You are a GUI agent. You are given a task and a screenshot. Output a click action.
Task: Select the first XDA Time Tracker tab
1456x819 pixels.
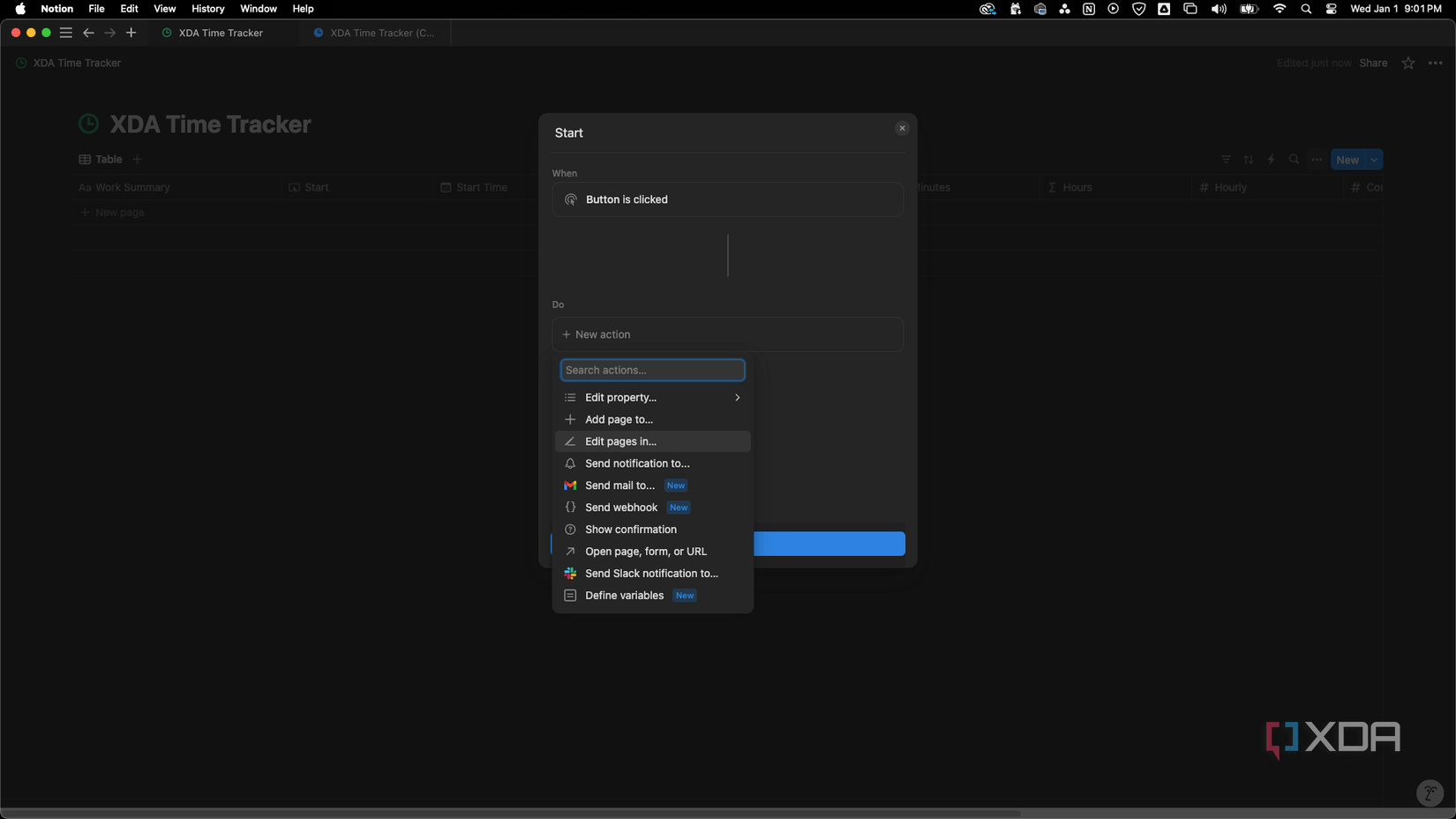tap(222, 33)
